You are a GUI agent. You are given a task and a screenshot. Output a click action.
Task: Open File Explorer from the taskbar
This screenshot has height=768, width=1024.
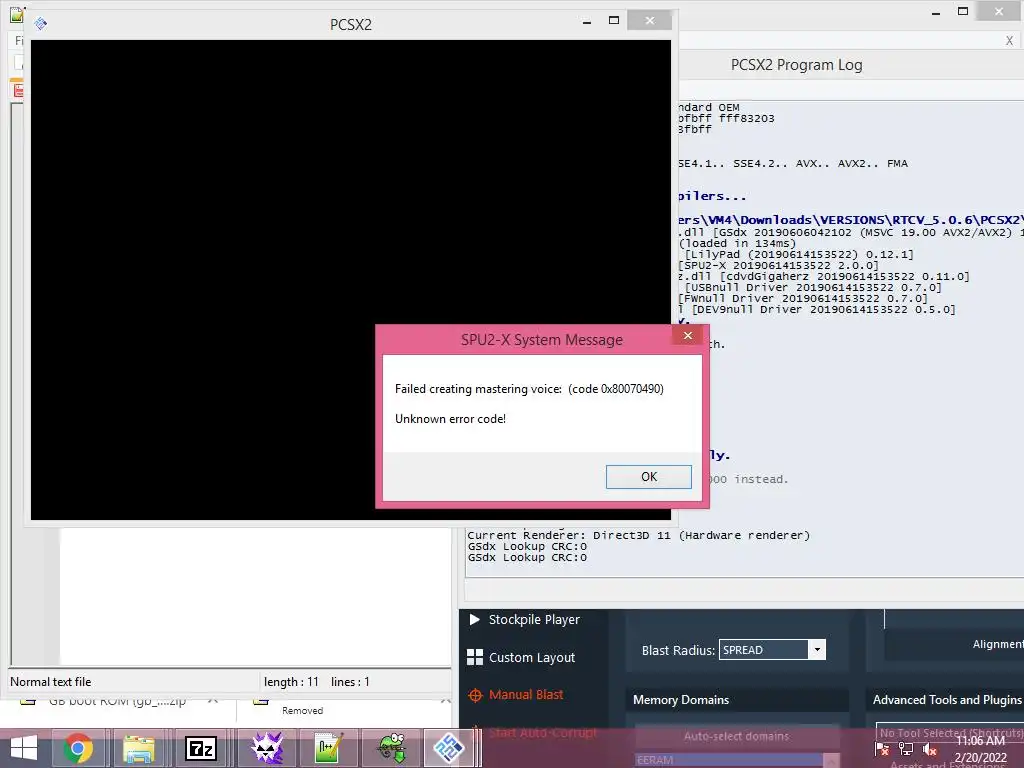point(139,748)
